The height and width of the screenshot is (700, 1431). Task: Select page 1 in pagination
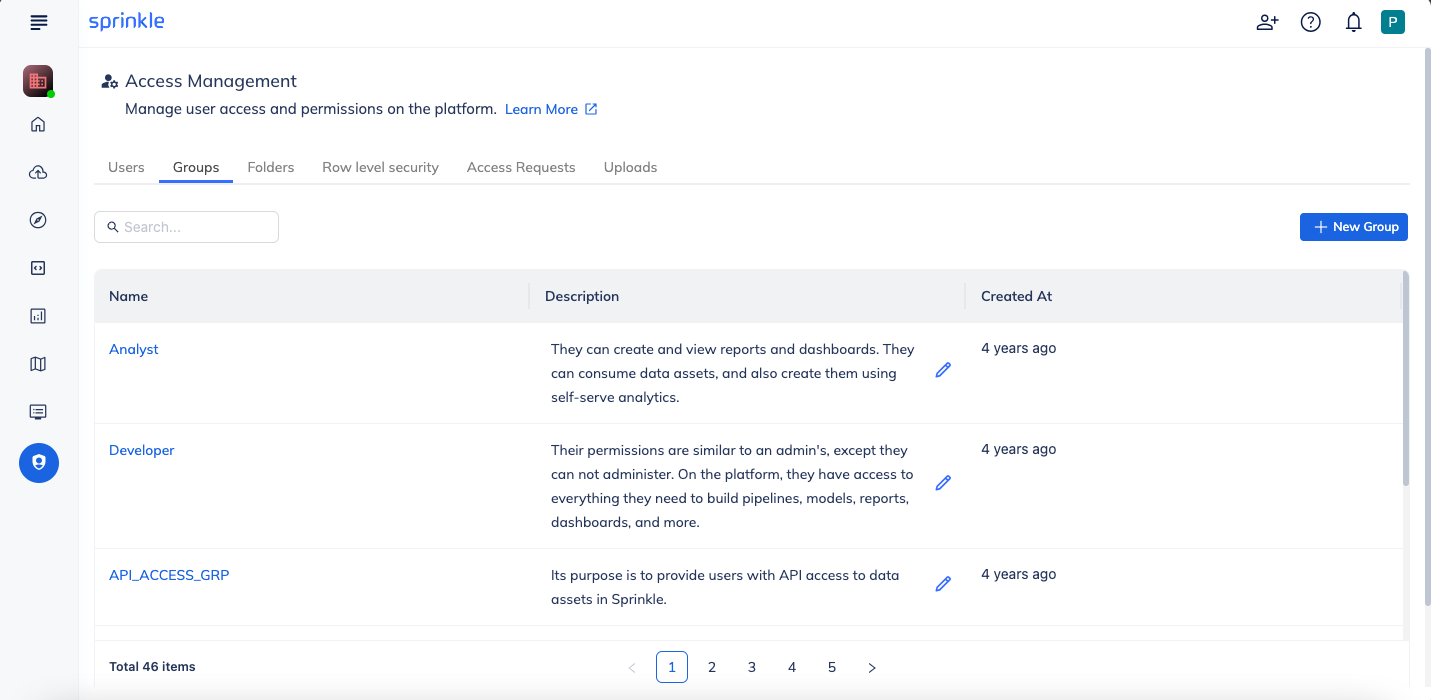(x=672, y=667)
